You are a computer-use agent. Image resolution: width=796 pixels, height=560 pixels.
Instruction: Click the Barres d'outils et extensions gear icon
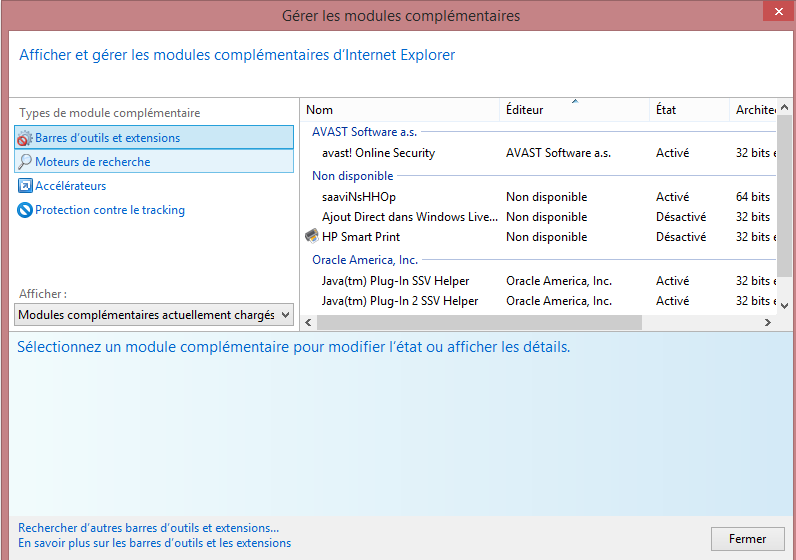[24, 138]
